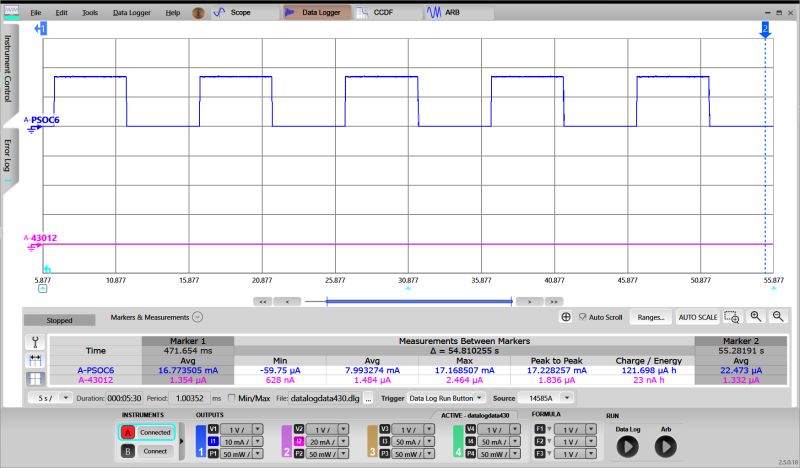Select Marker 2 flag at top right
The width and height of the screenshot is (800, 468).
(765, 30)
